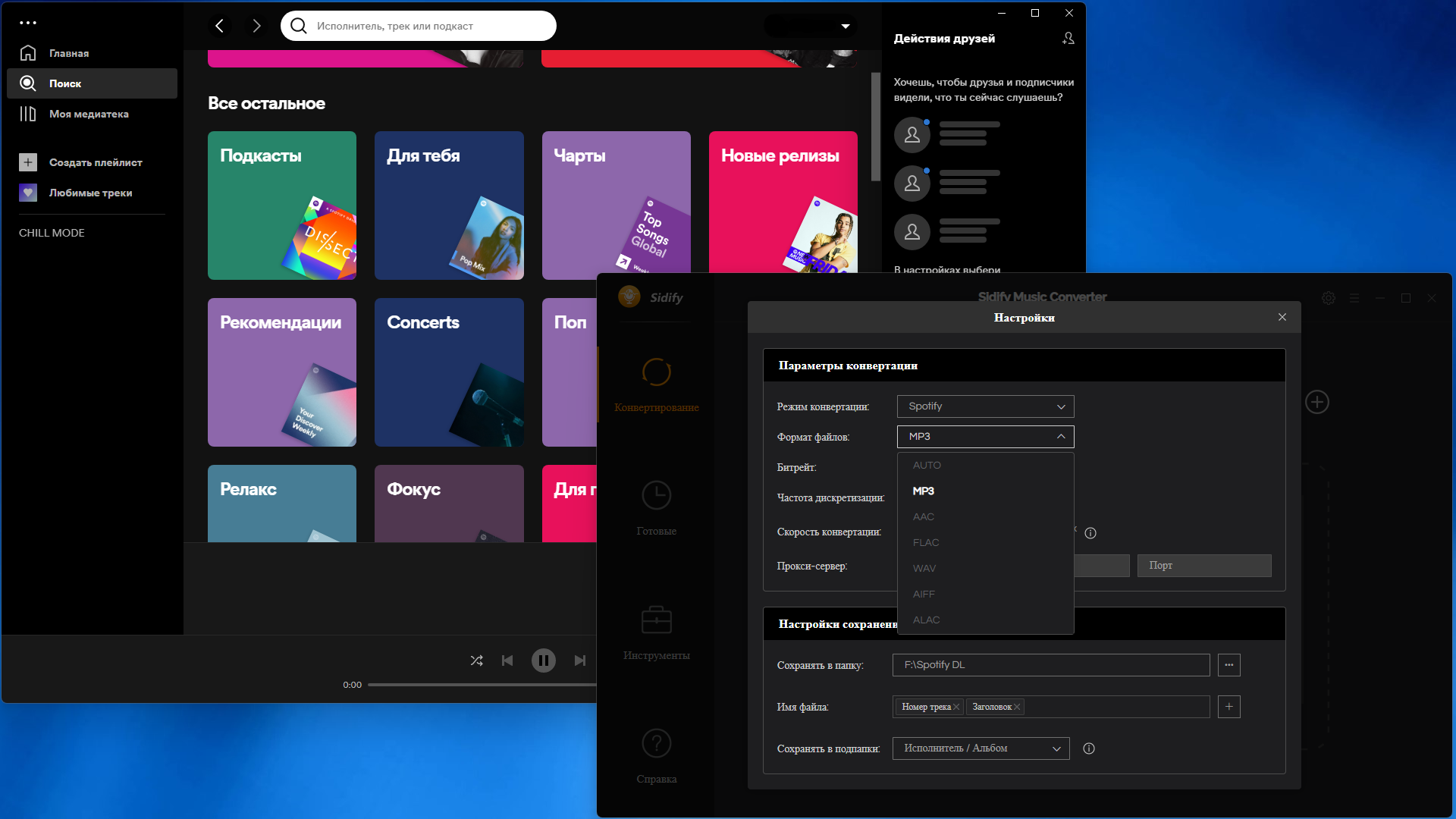Viewport: 1456px width, 819px height.
Task: Open the Подкасты category card
Action: point(282,206)
